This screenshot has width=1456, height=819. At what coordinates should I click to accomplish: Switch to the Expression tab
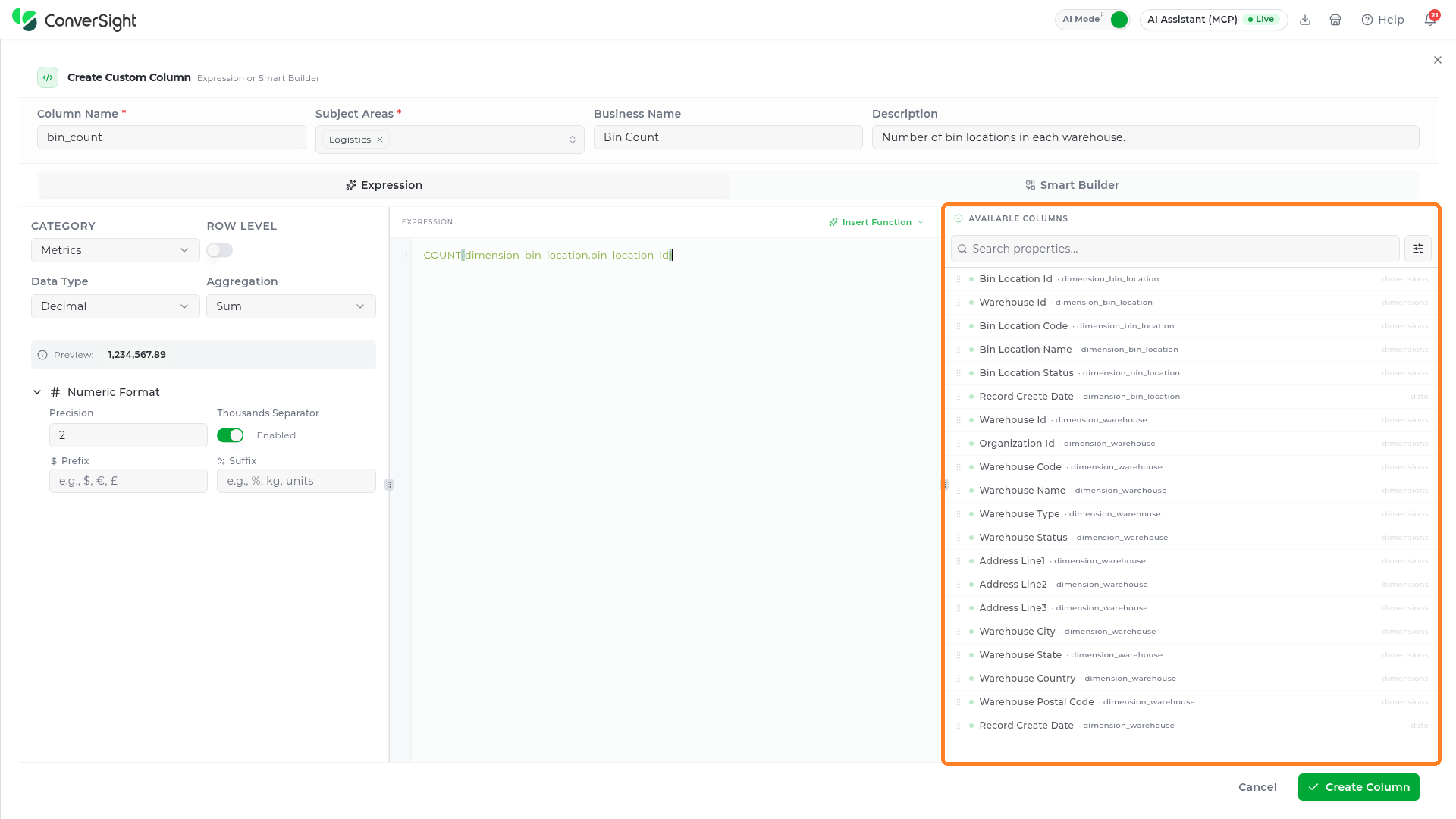click(384, 185)
